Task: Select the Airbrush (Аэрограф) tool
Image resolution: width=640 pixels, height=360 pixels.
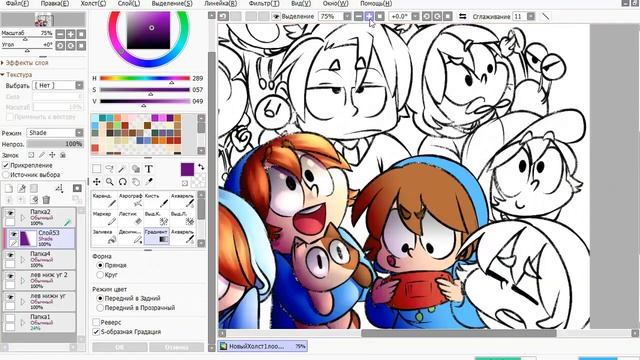Action: pyautogui.click(x=131, y=200)
